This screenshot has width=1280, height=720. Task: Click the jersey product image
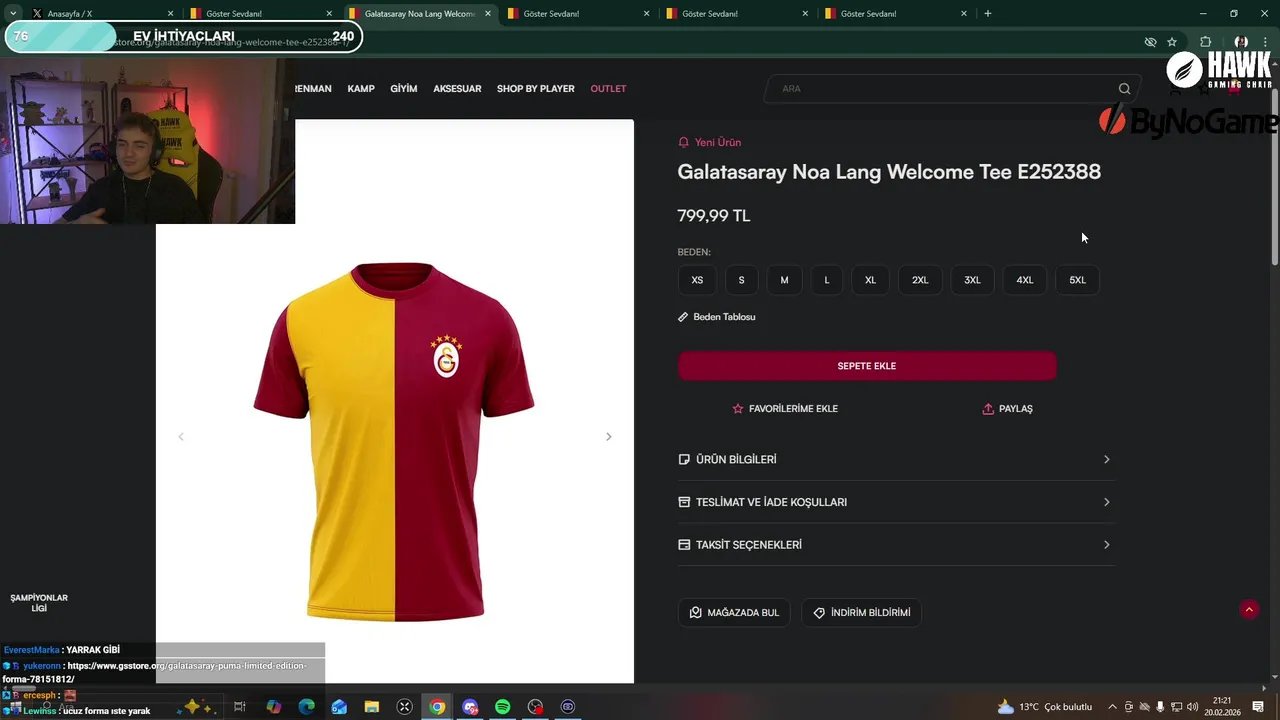394,440
